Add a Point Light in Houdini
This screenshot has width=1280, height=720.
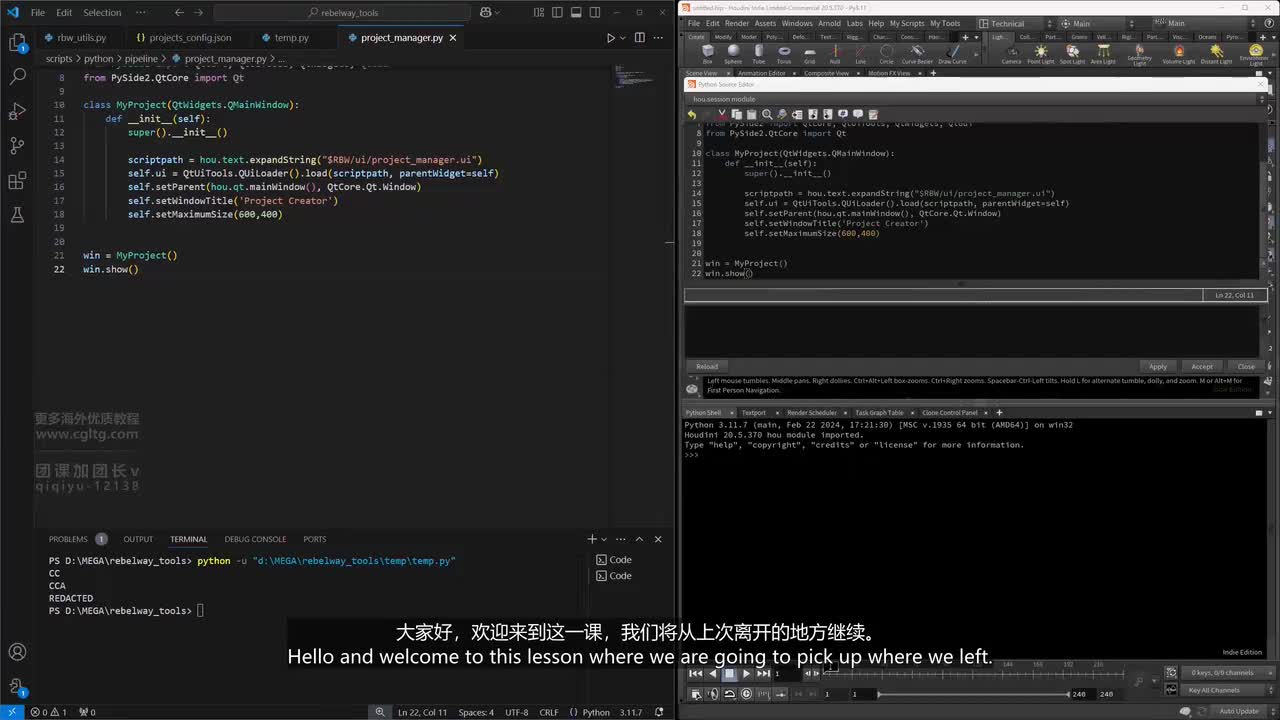(x=1041, y=54)
